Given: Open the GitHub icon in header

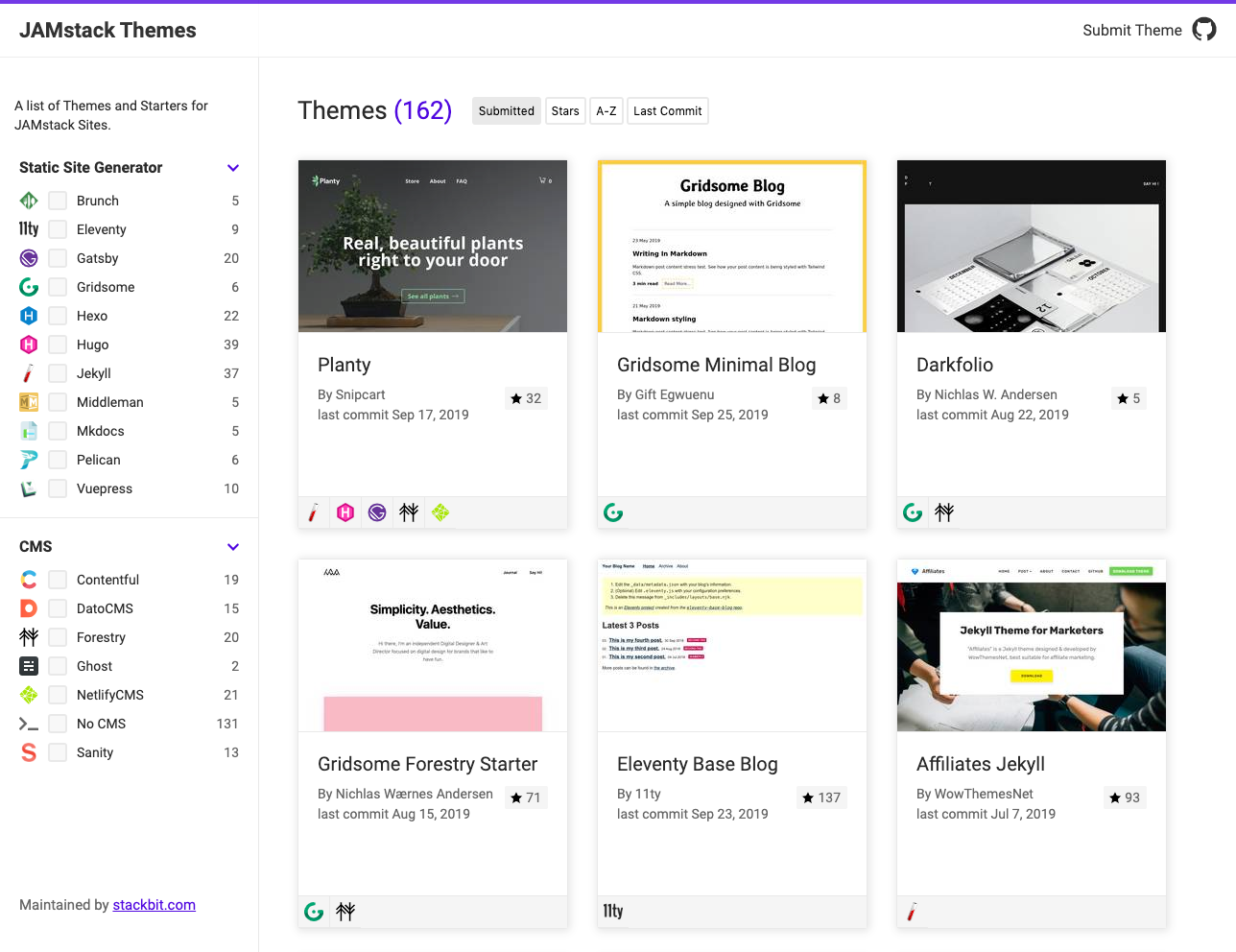Looking at the screenshot, I should pos(1203,30).
